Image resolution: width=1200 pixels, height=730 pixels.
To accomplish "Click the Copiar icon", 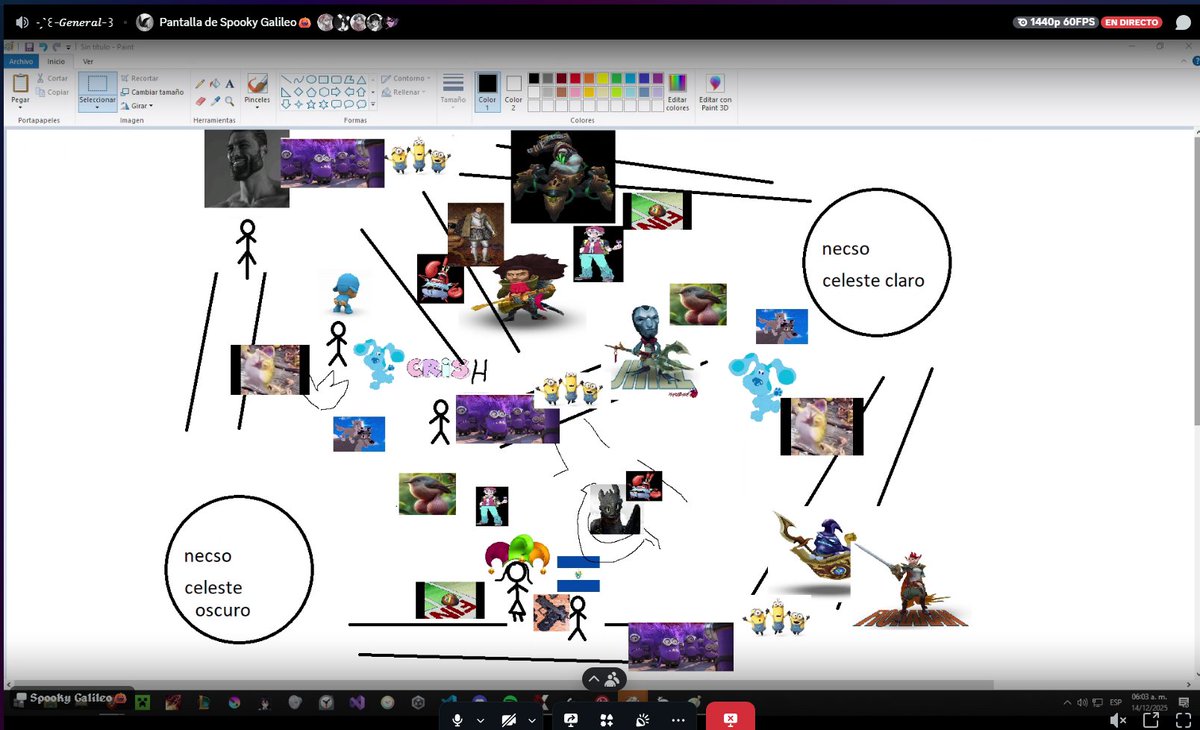I will pyautogui.click(x=41, y=92).
